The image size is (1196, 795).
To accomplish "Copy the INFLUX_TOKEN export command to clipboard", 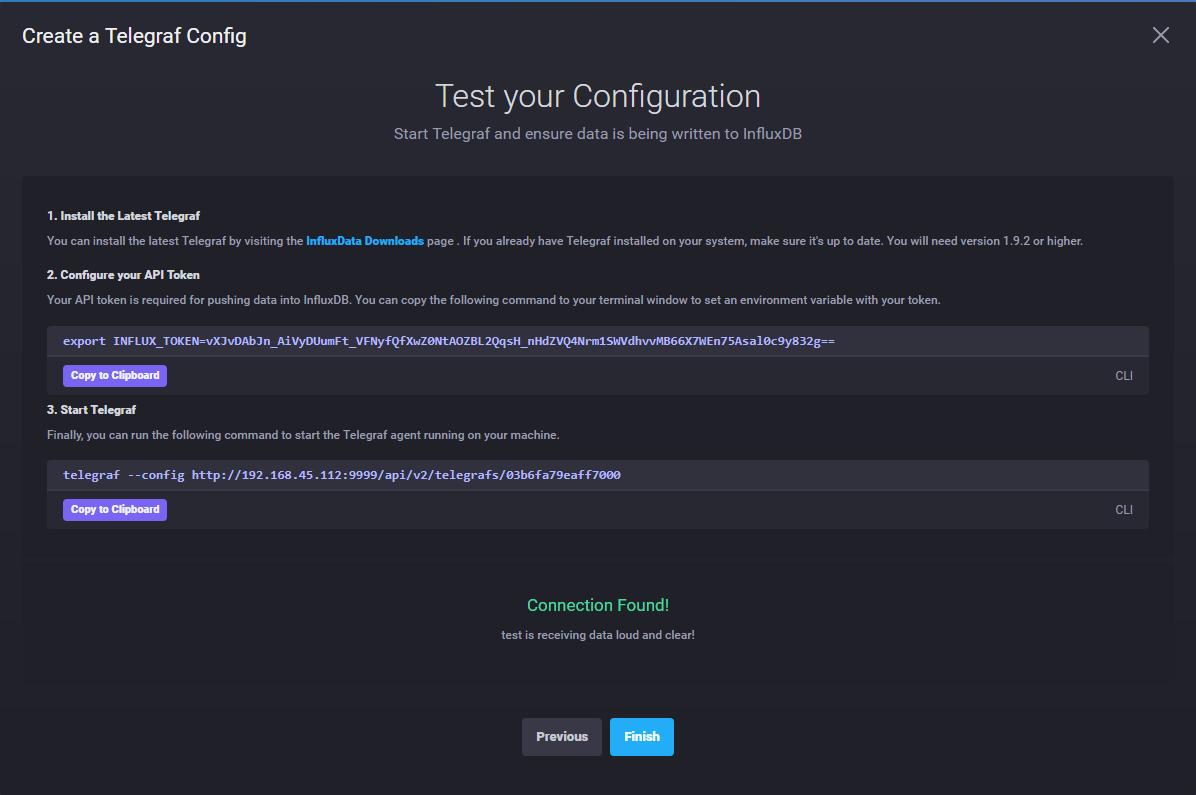I will point(114,375).
